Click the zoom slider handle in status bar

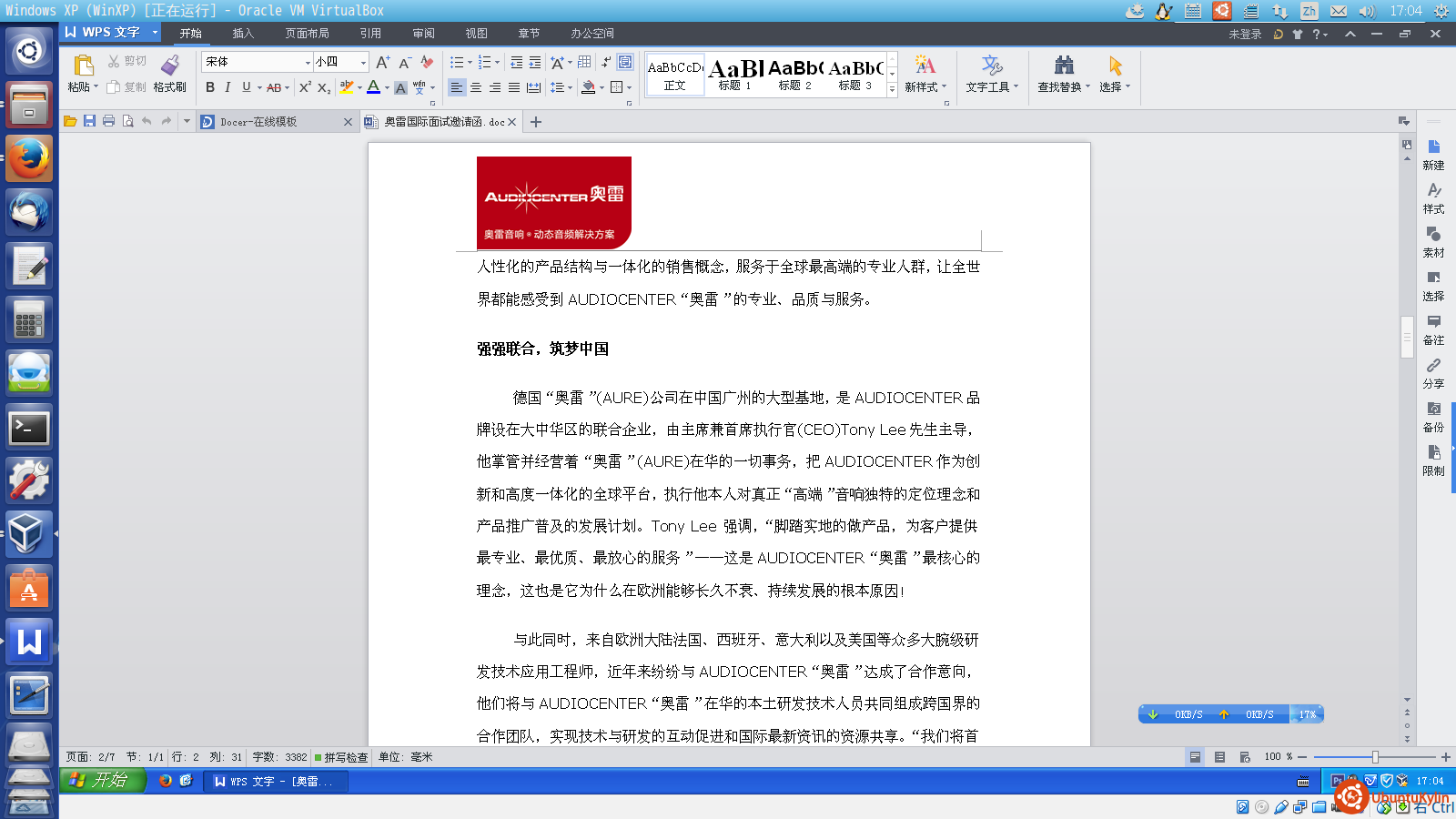point(1375,757)
